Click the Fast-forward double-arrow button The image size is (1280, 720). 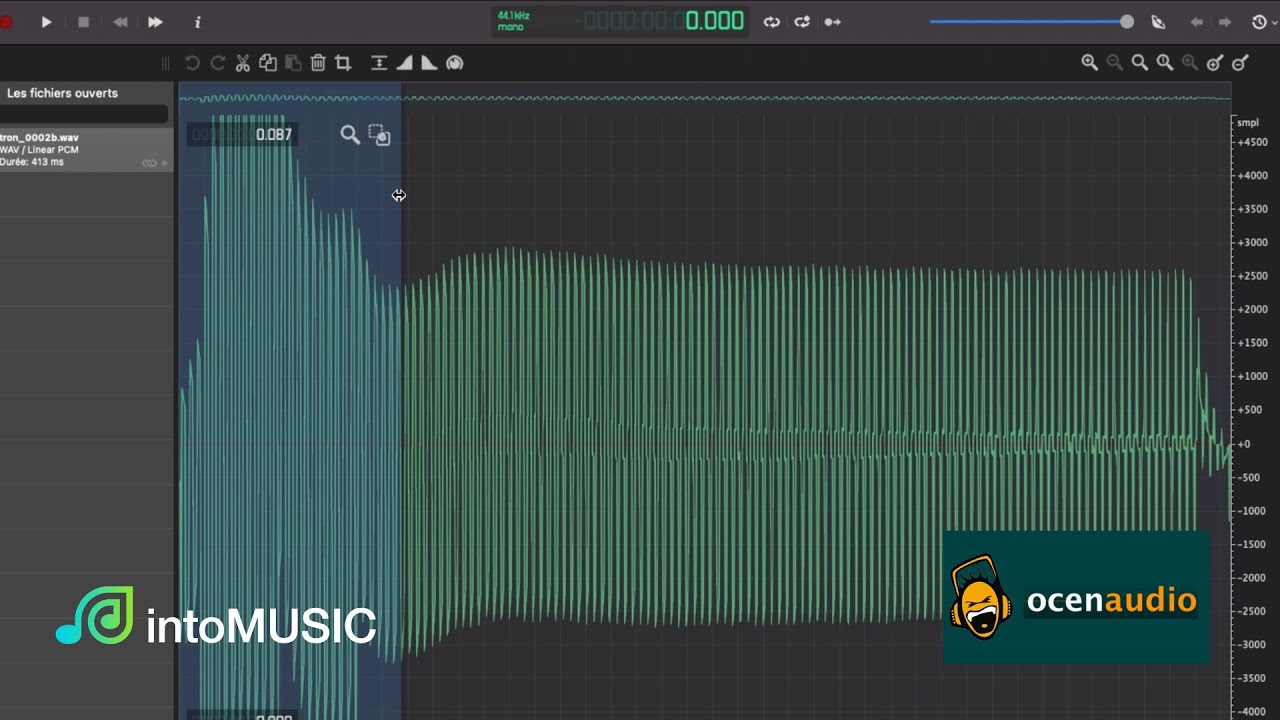tap(155, 22)
